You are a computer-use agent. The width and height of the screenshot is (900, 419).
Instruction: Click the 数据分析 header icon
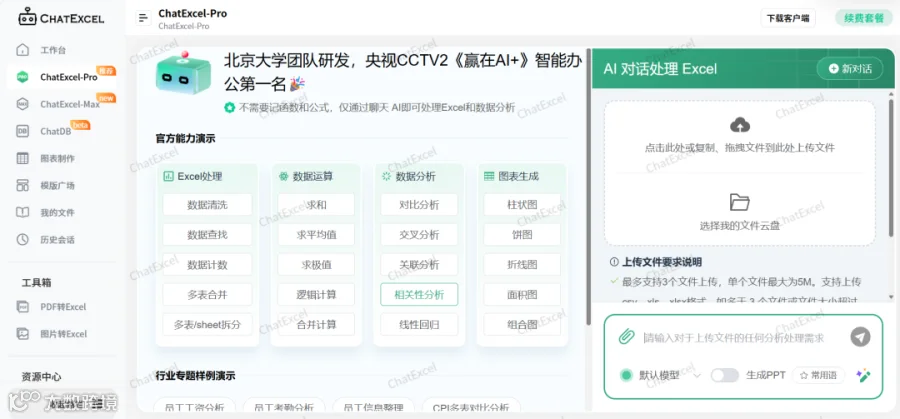386,176
